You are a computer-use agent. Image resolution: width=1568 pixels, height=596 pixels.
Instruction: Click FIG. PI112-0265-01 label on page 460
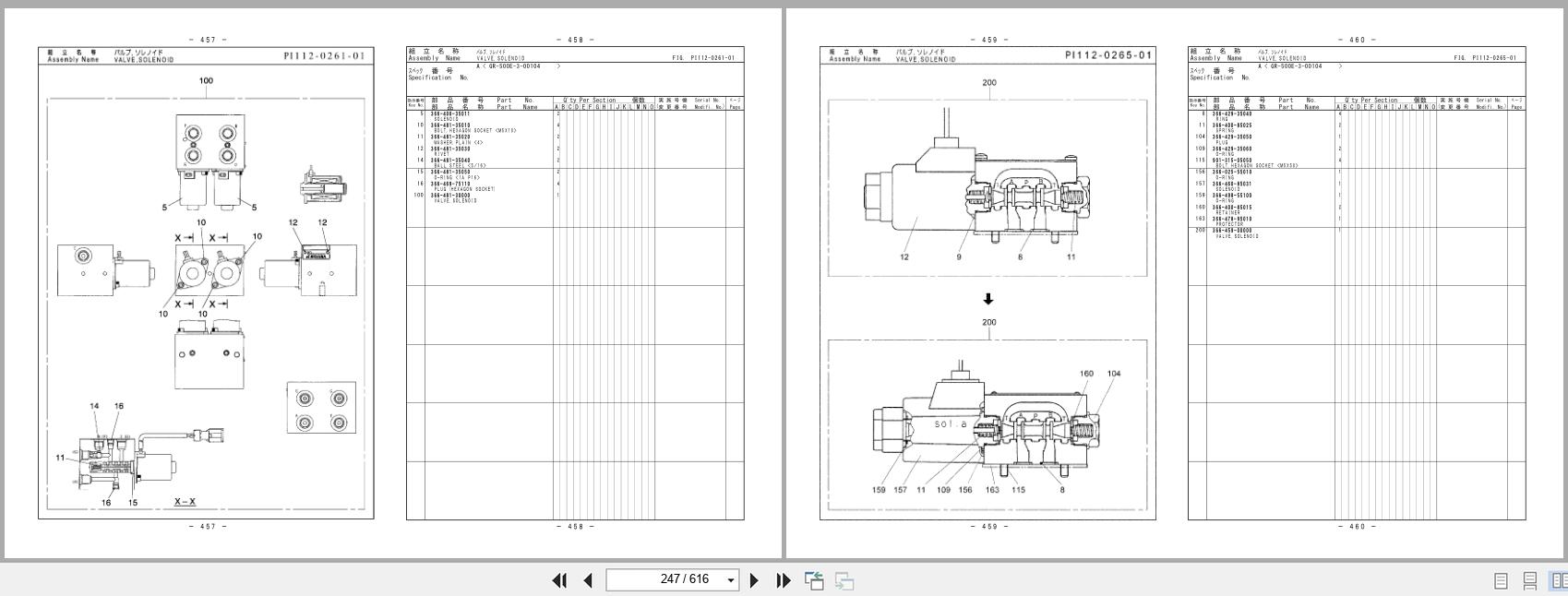click(1485, 58)
